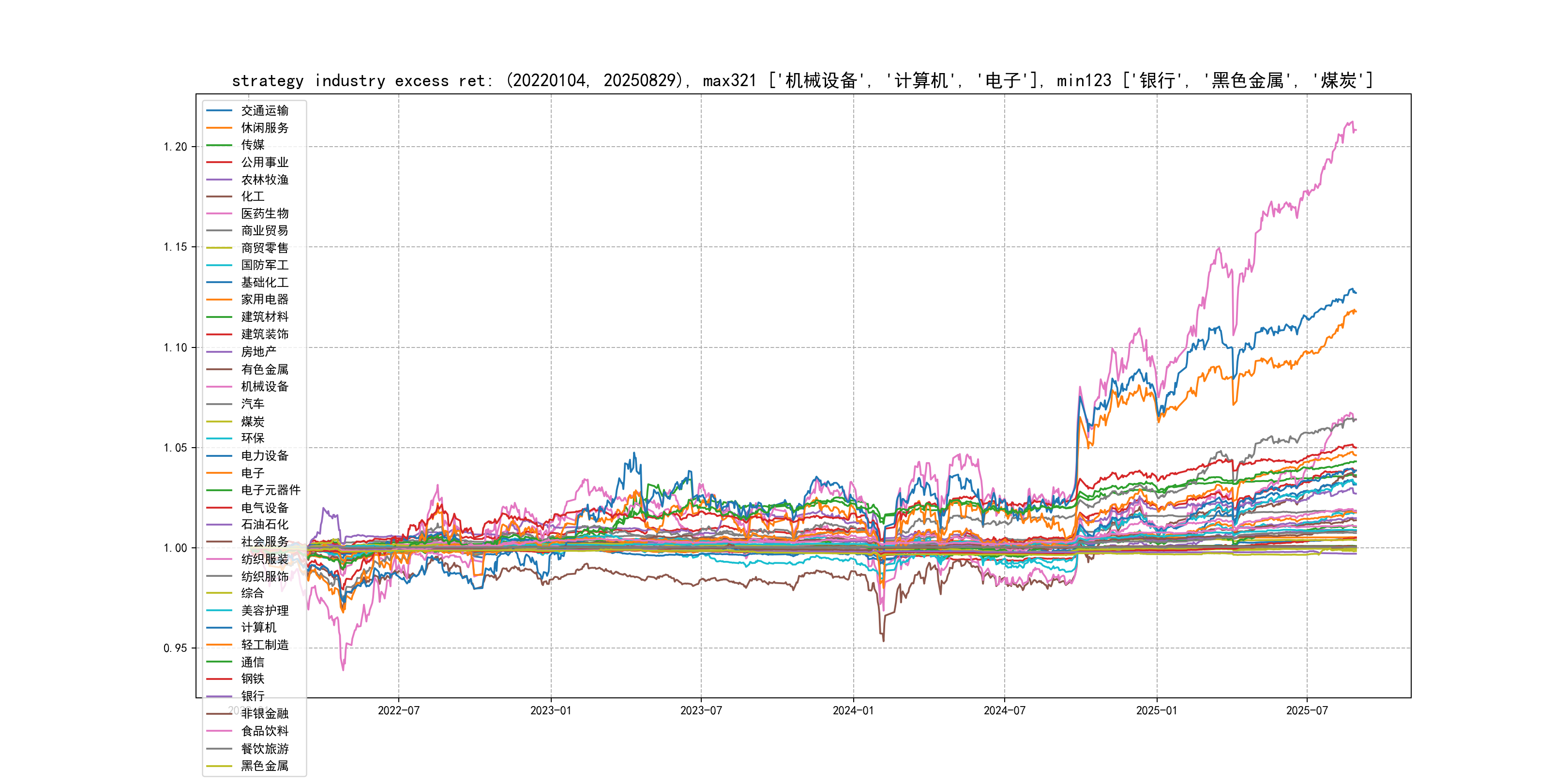This screenshot has height=784, width=1568.
Task: Click the 机械设备 legend line swatch
Action: click(219, 387)
